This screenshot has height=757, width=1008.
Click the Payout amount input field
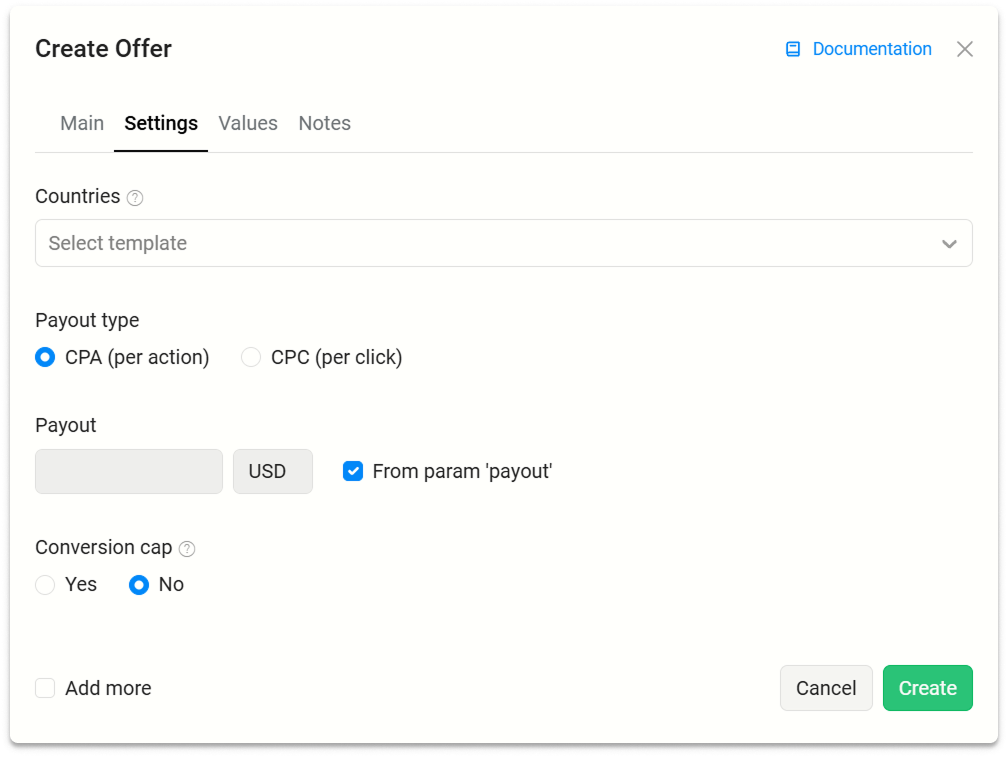(x=129, y=471)
